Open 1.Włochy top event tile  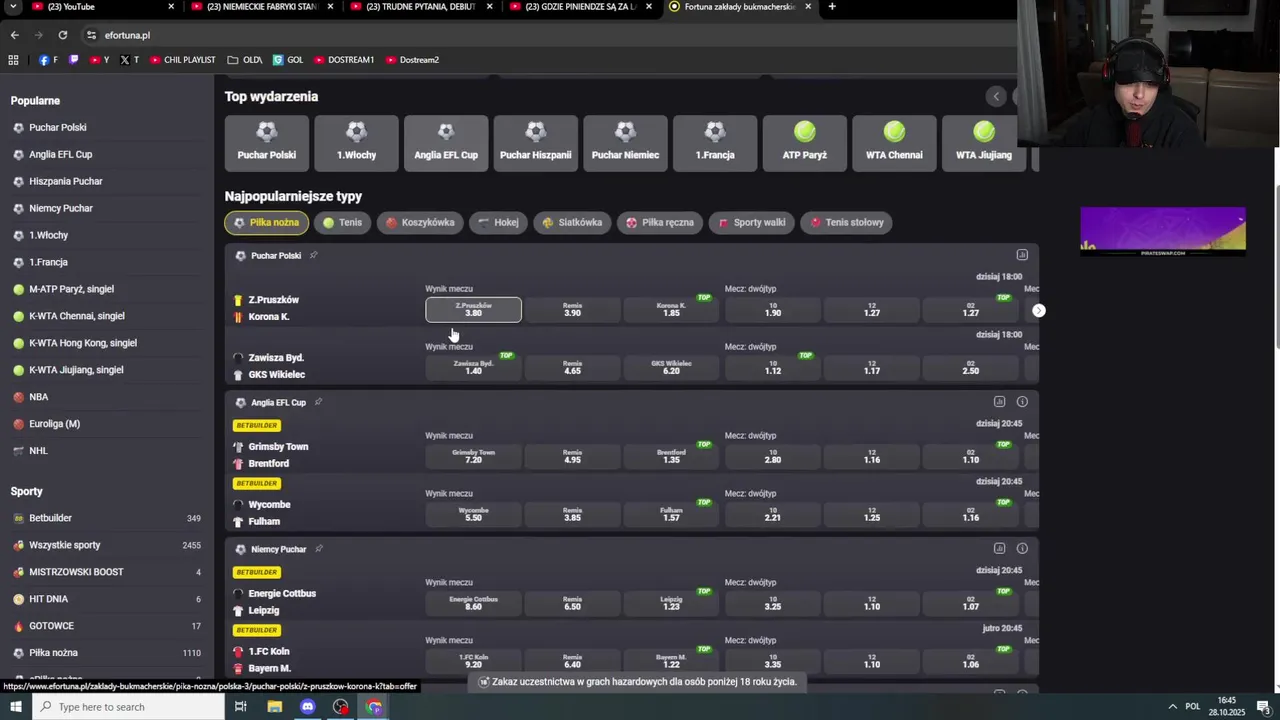tap(356, 143)
